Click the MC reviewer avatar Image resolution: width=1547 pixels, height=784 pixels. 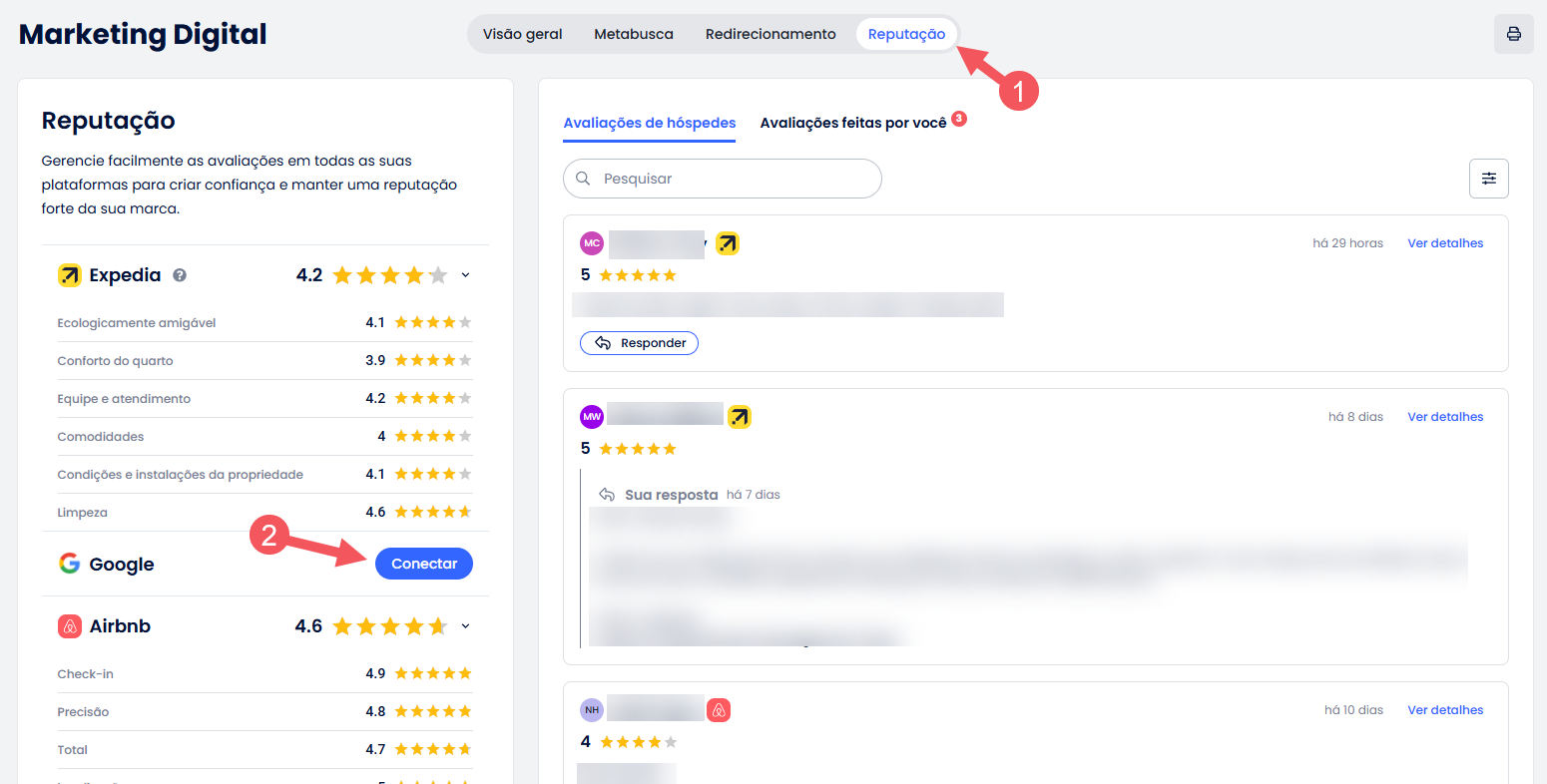(592, 243)
